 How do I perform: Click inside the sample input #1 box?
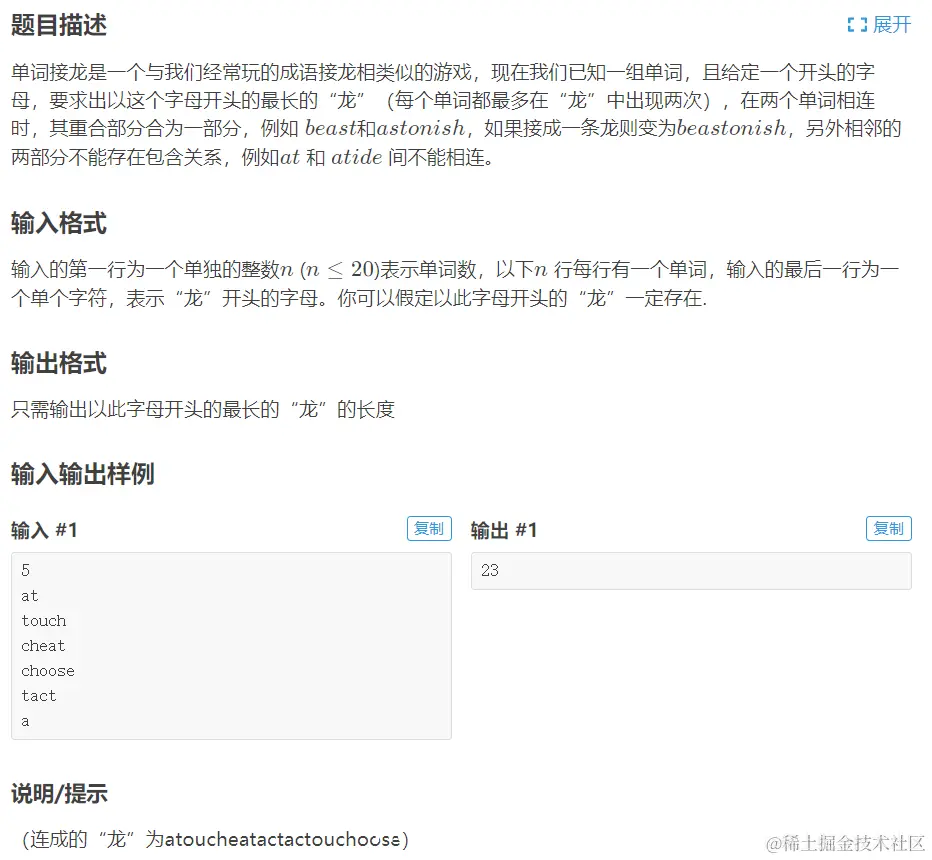click(231, 646)
